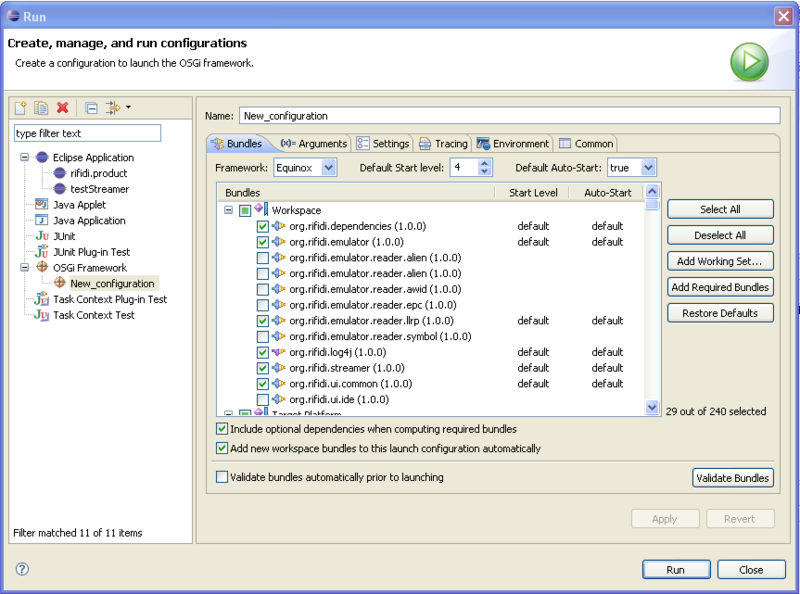Viewport: 800px width, 594px height.
Task: Click the Workspace folder icon in bundles
Action: (x=261, y=209)
